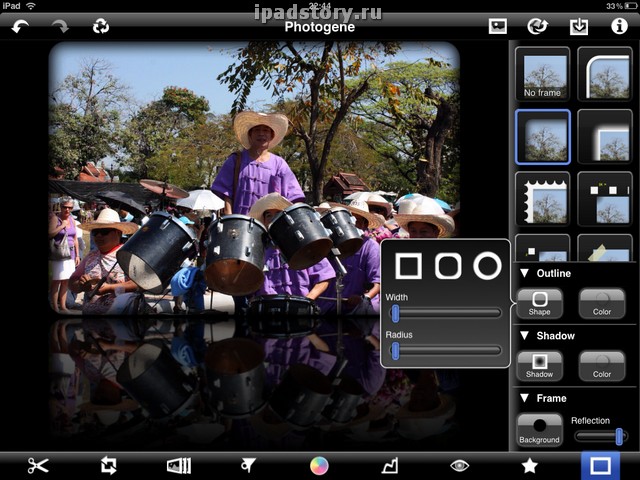The image size is (640, 480).
Task: Open the color wheel adjustments tool
Action: point(319,466)
